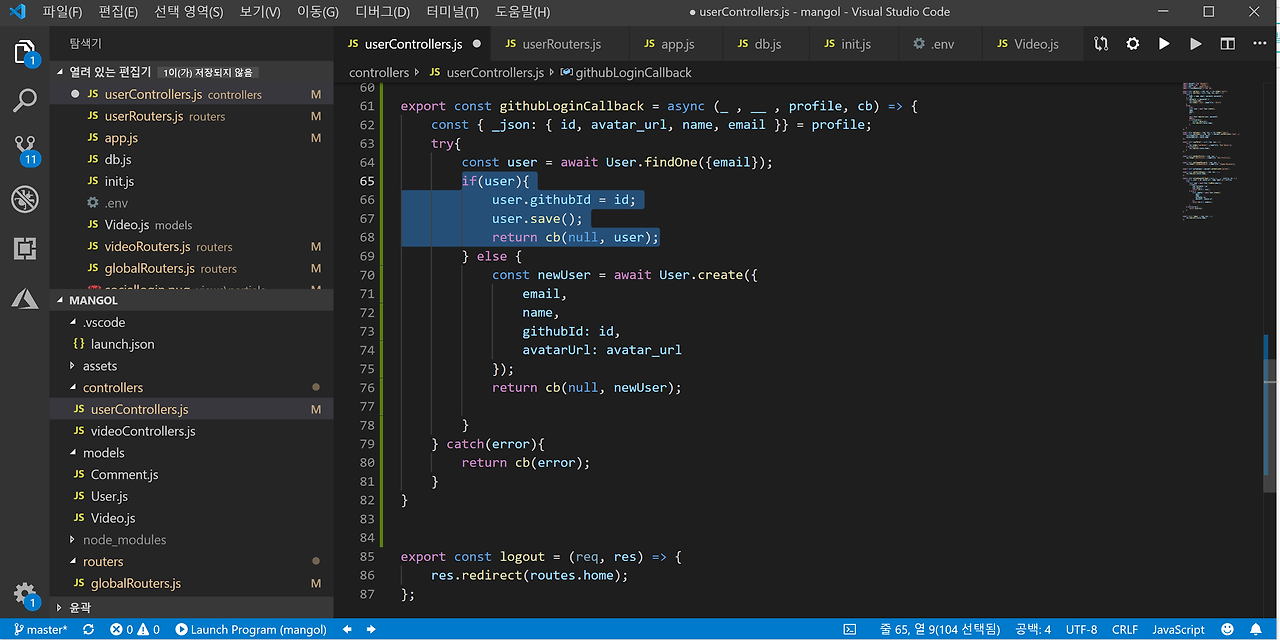Click the controllers breadcrumb

[x=379, y=73]
